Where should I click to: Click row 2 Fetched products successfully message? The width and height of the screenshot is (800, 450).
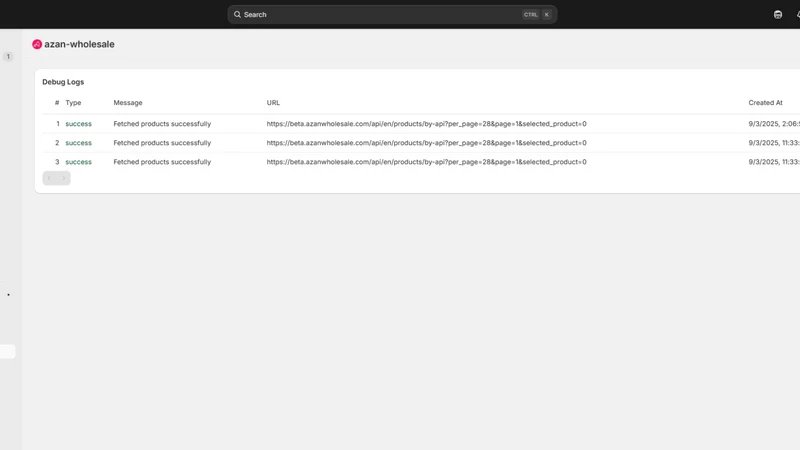coord(162,143)
